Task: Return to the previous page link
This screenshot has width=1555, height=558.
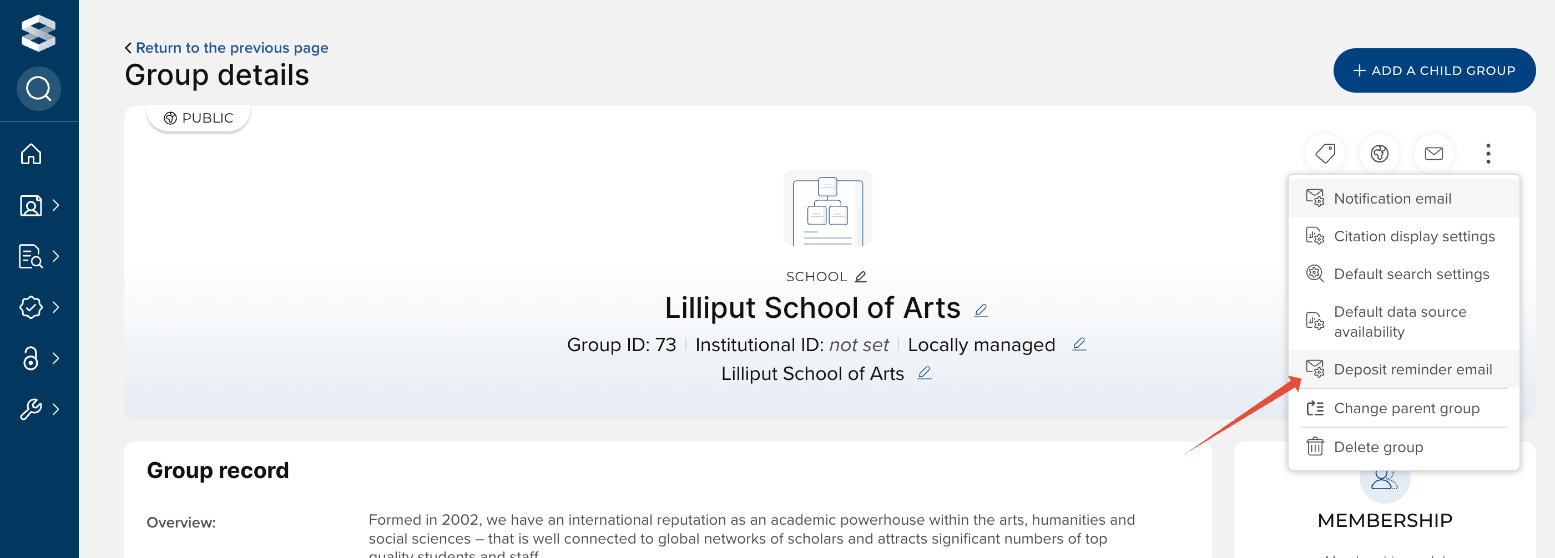Action: [231, 48]
